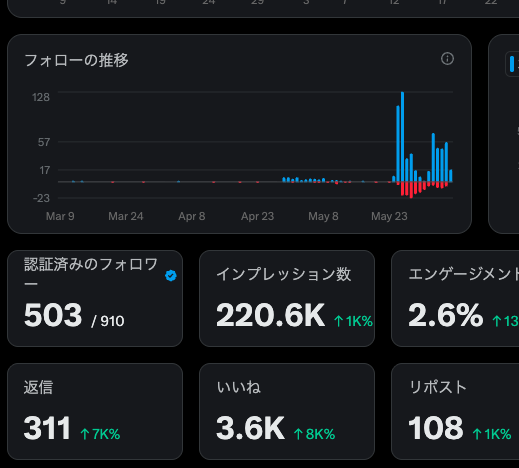Viewport: 519px width, 468px height.
Task: Open the インプレッション数 card
Action: pos(287,299)
